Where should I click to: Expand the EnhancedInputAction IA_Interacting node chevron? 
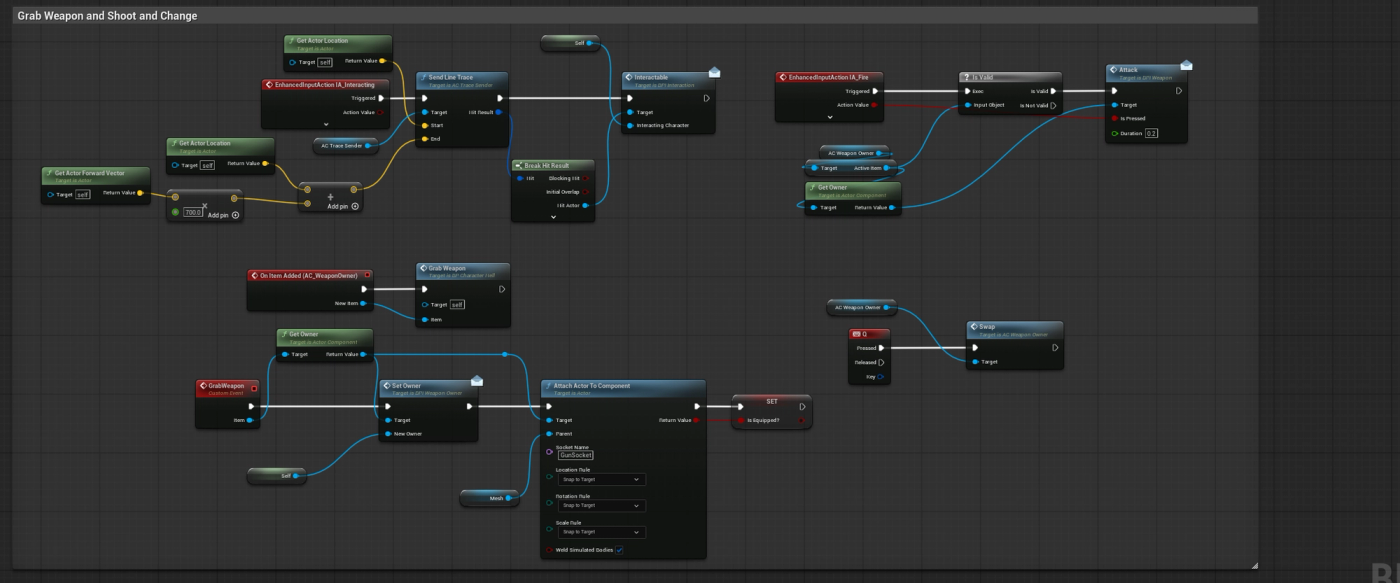click(324, 123)
